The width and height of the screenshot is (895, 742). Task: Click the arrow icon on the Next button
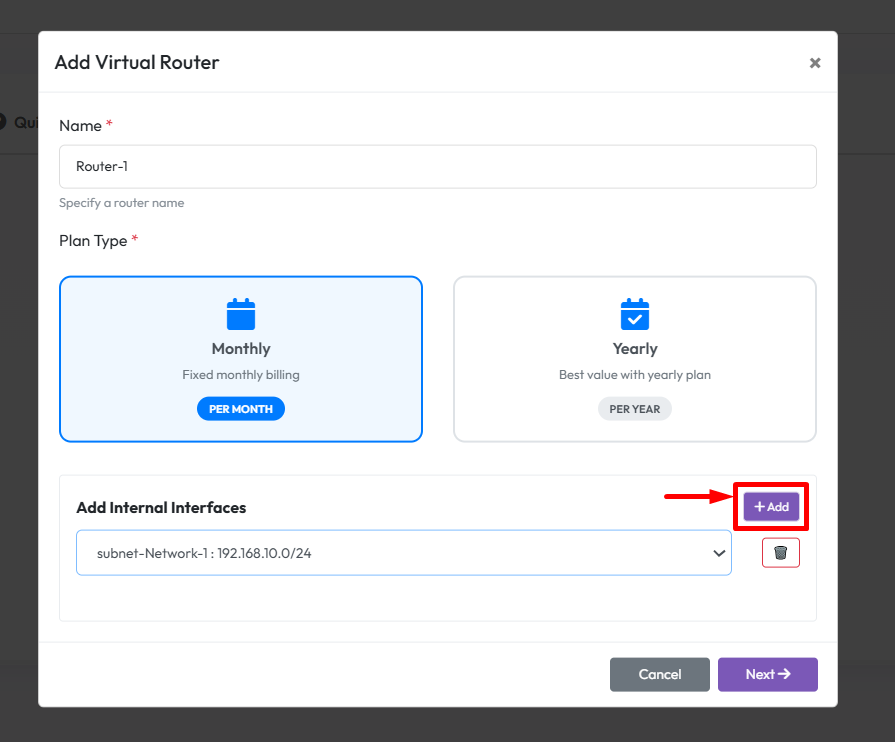pos(785,674)
